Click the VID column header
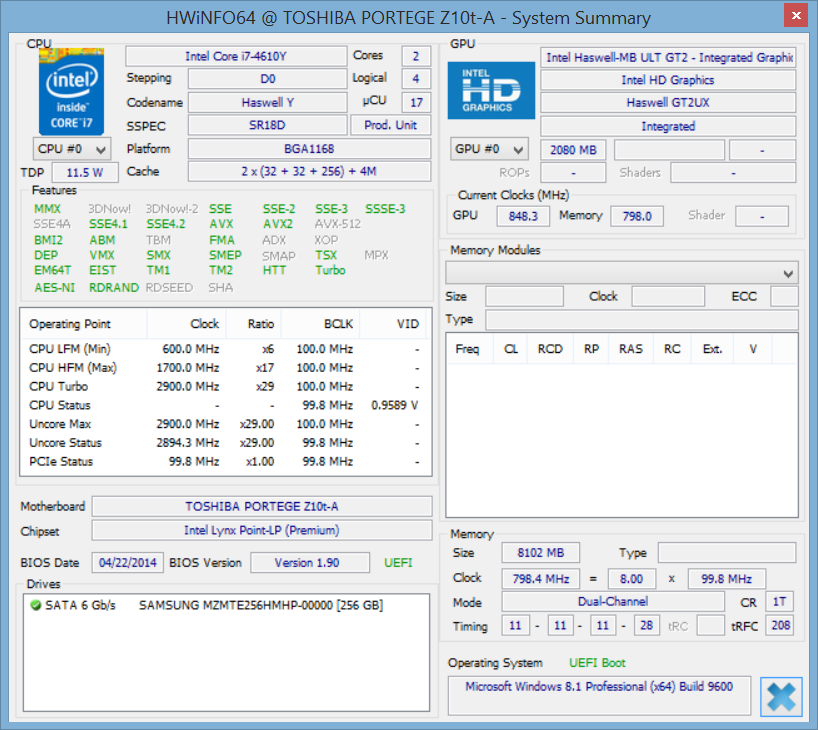Viewport: 818px width, 730px height. pos(393,324)
